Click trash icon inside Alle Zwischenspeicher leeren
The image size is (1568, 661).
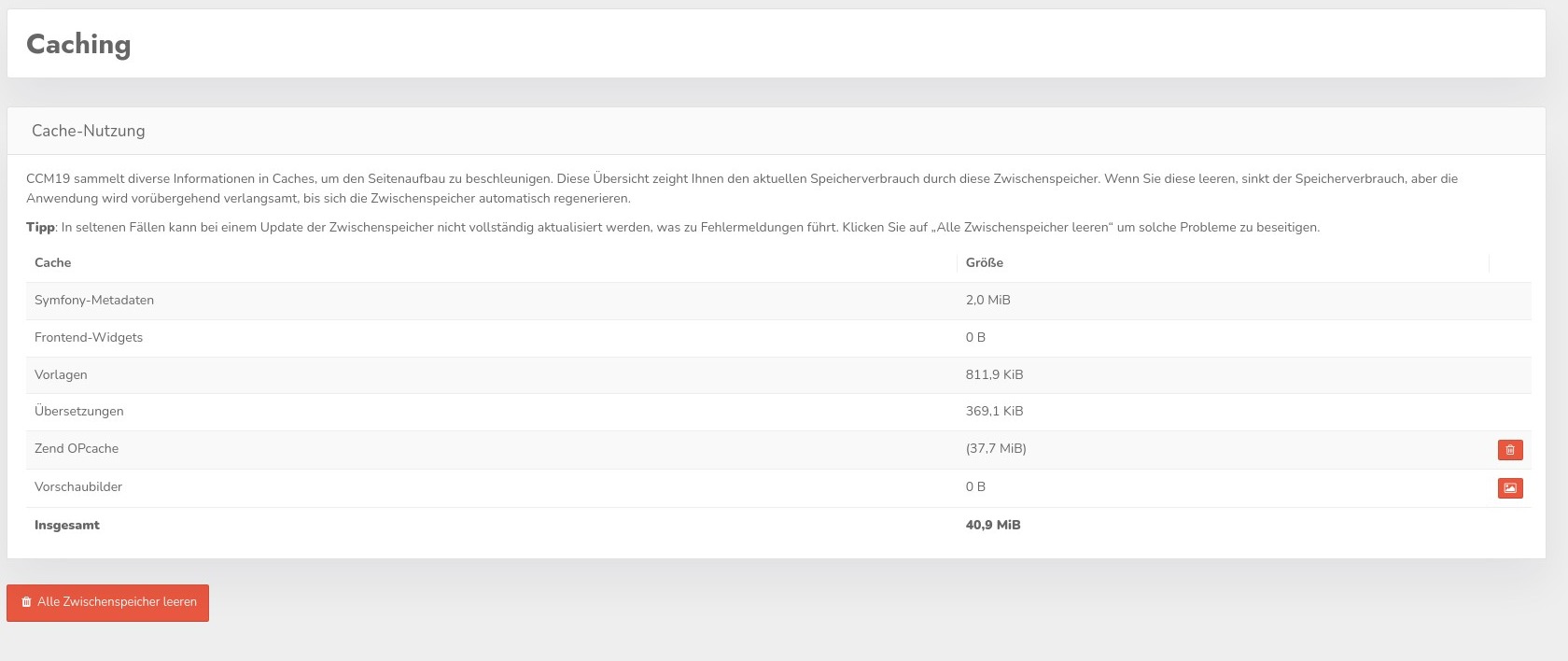pyautogui.click(x=26, y=603)
